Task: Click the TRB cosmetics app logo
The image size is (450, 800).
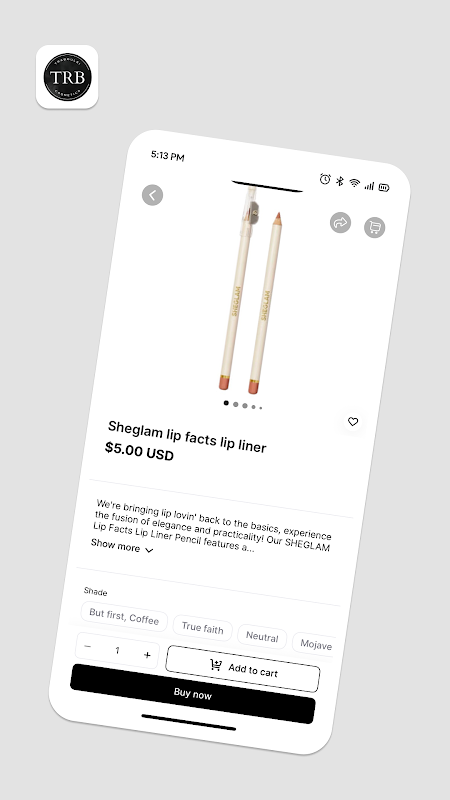Action: point(67,77)
